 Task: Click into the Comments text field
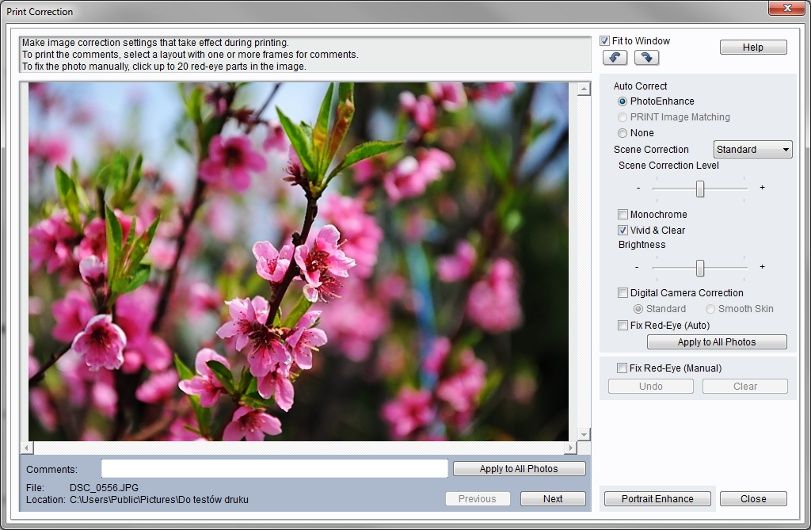[275, 468]
